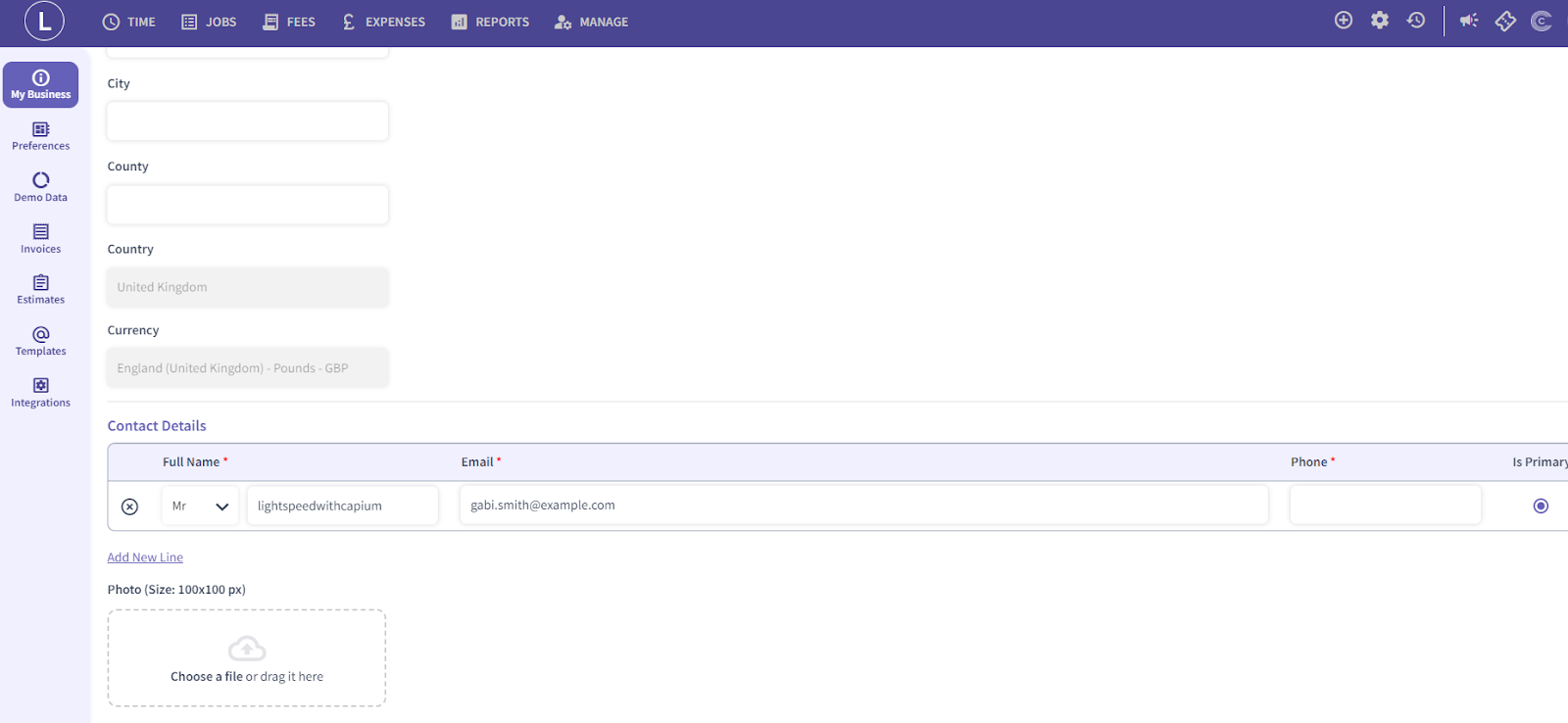Click the Currency field showing Pounds - GBP

pyautogui.click(x=248, y=368)
